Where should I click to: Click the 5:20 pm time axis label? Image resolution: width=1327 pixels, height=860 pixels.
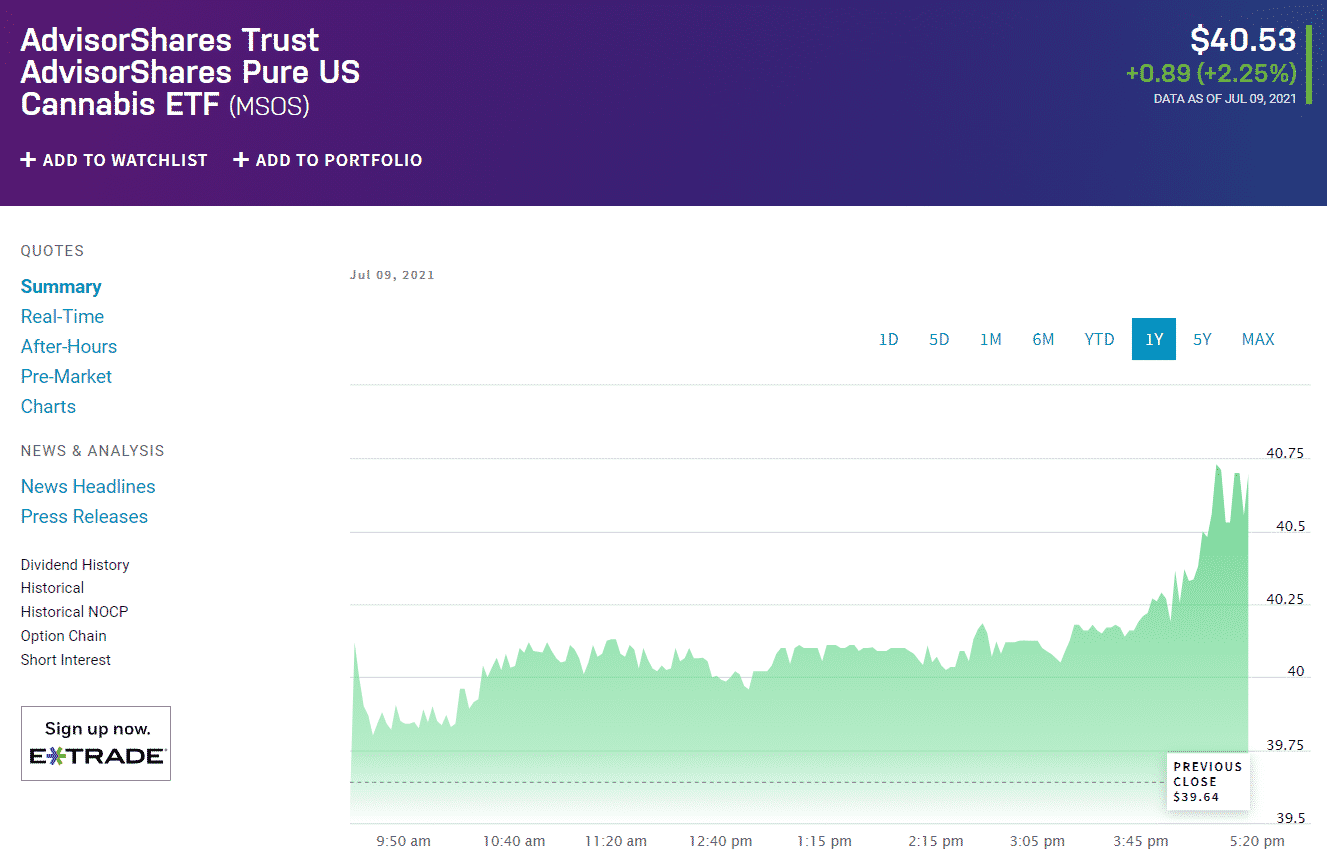[1257, 841]
